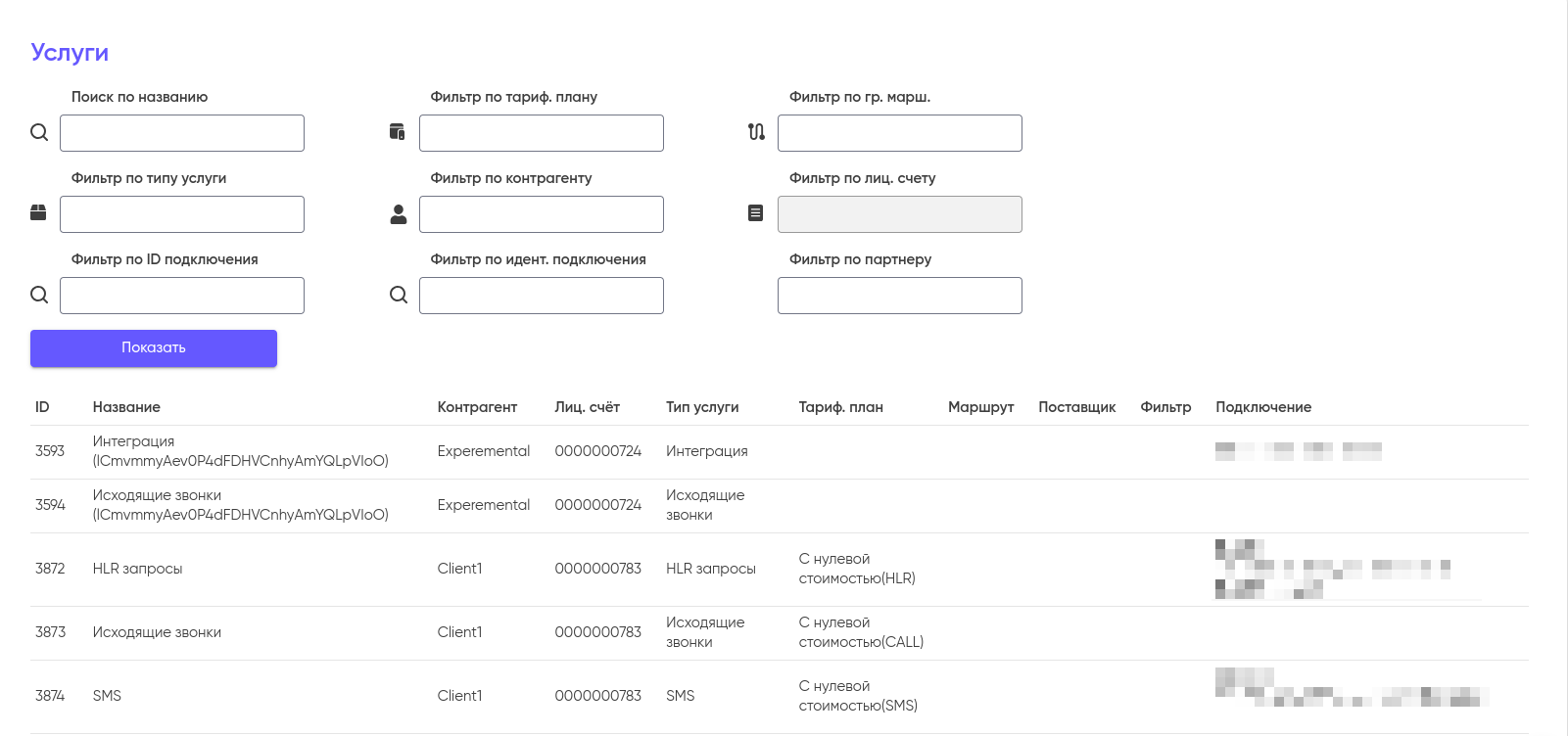Click the contractor person icon
Image resolution: width=1568 pixels, height=736 pixels.
click(x=398, y=214)
